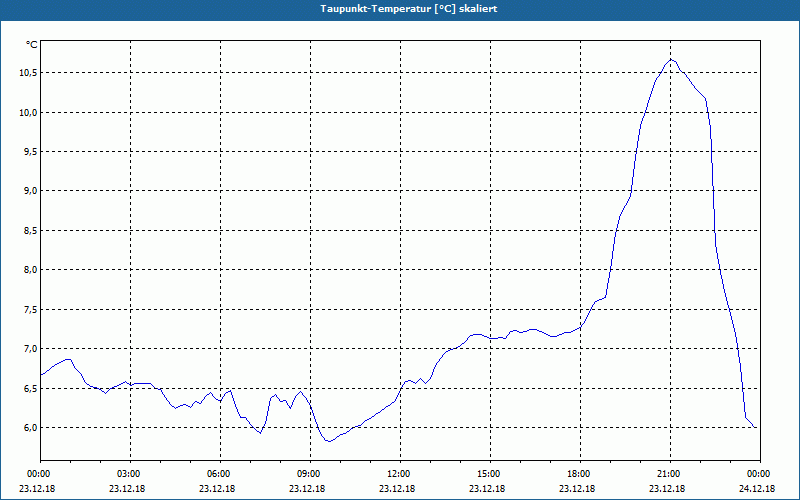Click the '21:00' time label
The width and height of the screenshot is (800, 500).
(x=670, y=474)
